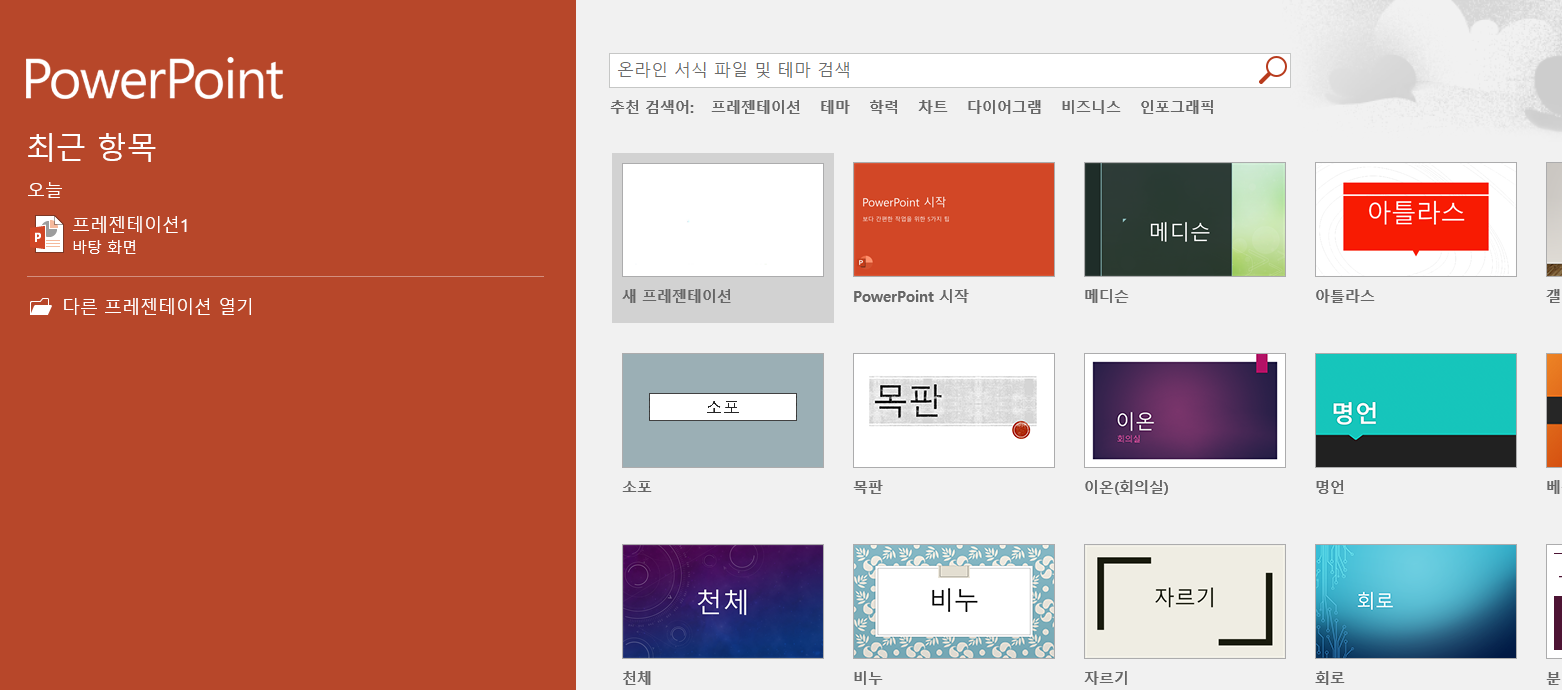Choose the blank 새 프레젠테이션 thumbnail
This screenshot has height=690, width=1562.
[x=723, y=220]
